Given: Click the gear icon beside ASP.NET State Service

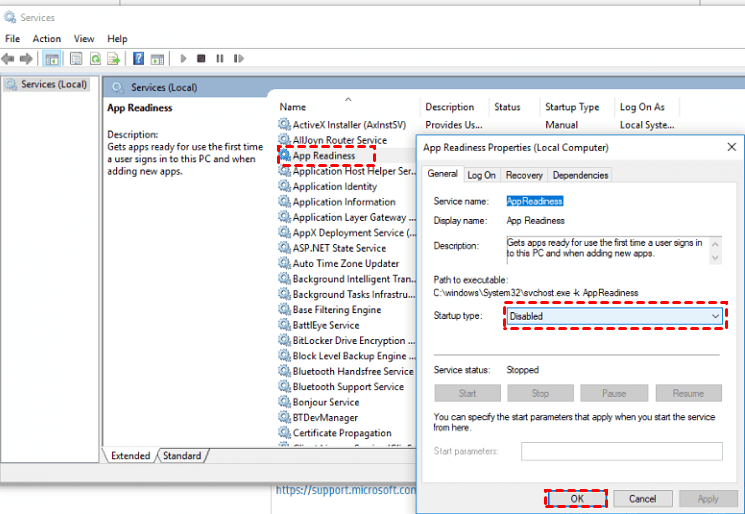Looking at the screenshot, I should click(x=284, y=248).
